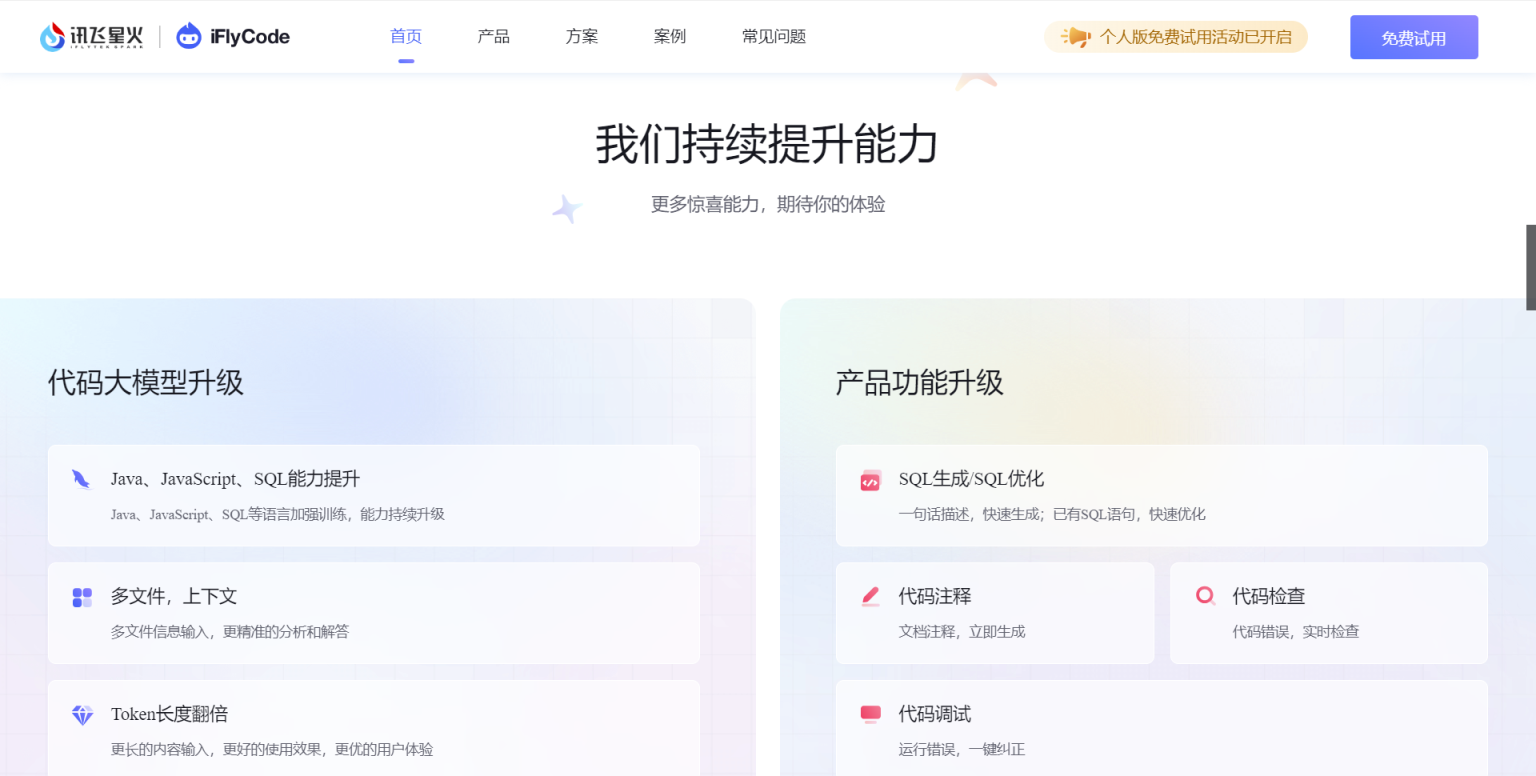The width and height of the screenshot is (1536, 776).
Task: Click the magnifier icon for 代码检查
Action: pos(1205,596)
